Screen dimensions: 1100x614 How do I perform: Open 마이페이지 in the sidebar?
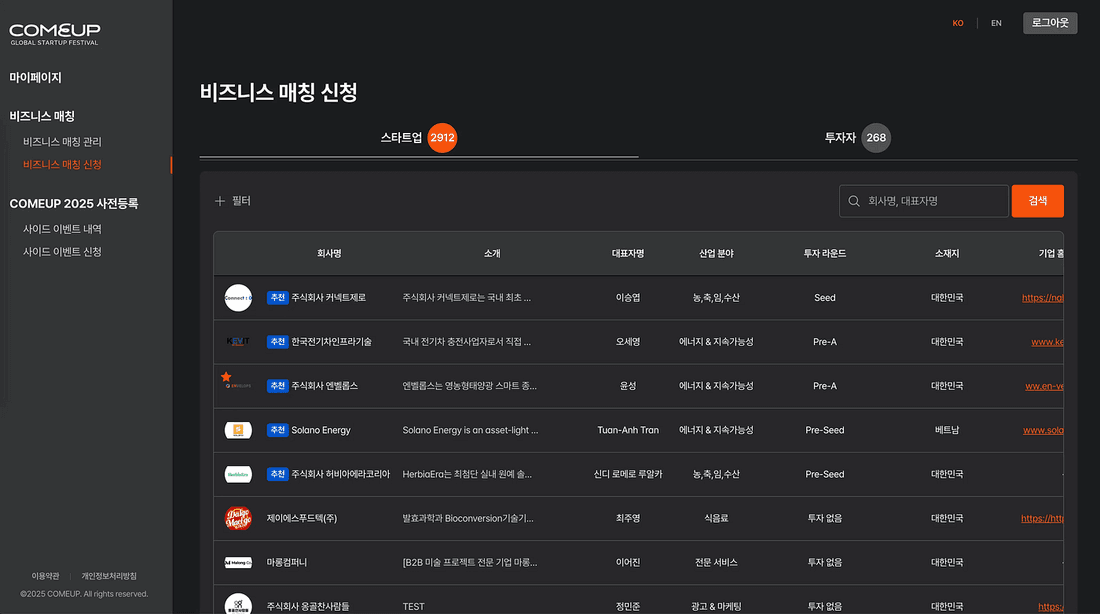click(x=35, y=77)
